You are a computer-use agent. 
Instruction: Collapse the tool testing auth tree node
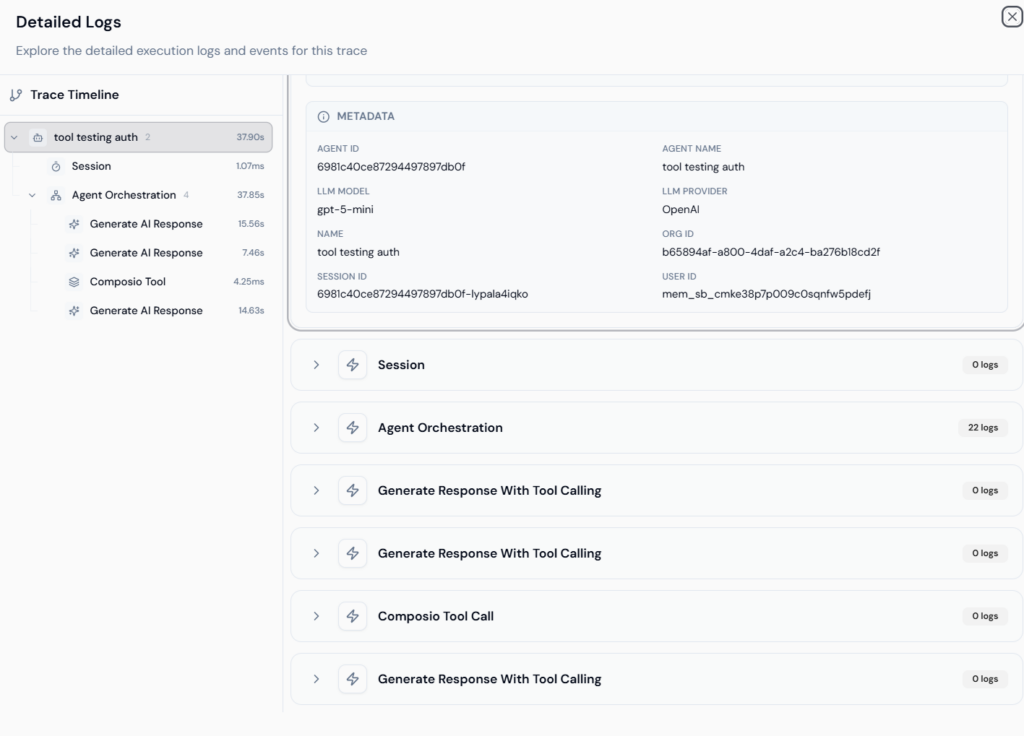pos(14,137)
